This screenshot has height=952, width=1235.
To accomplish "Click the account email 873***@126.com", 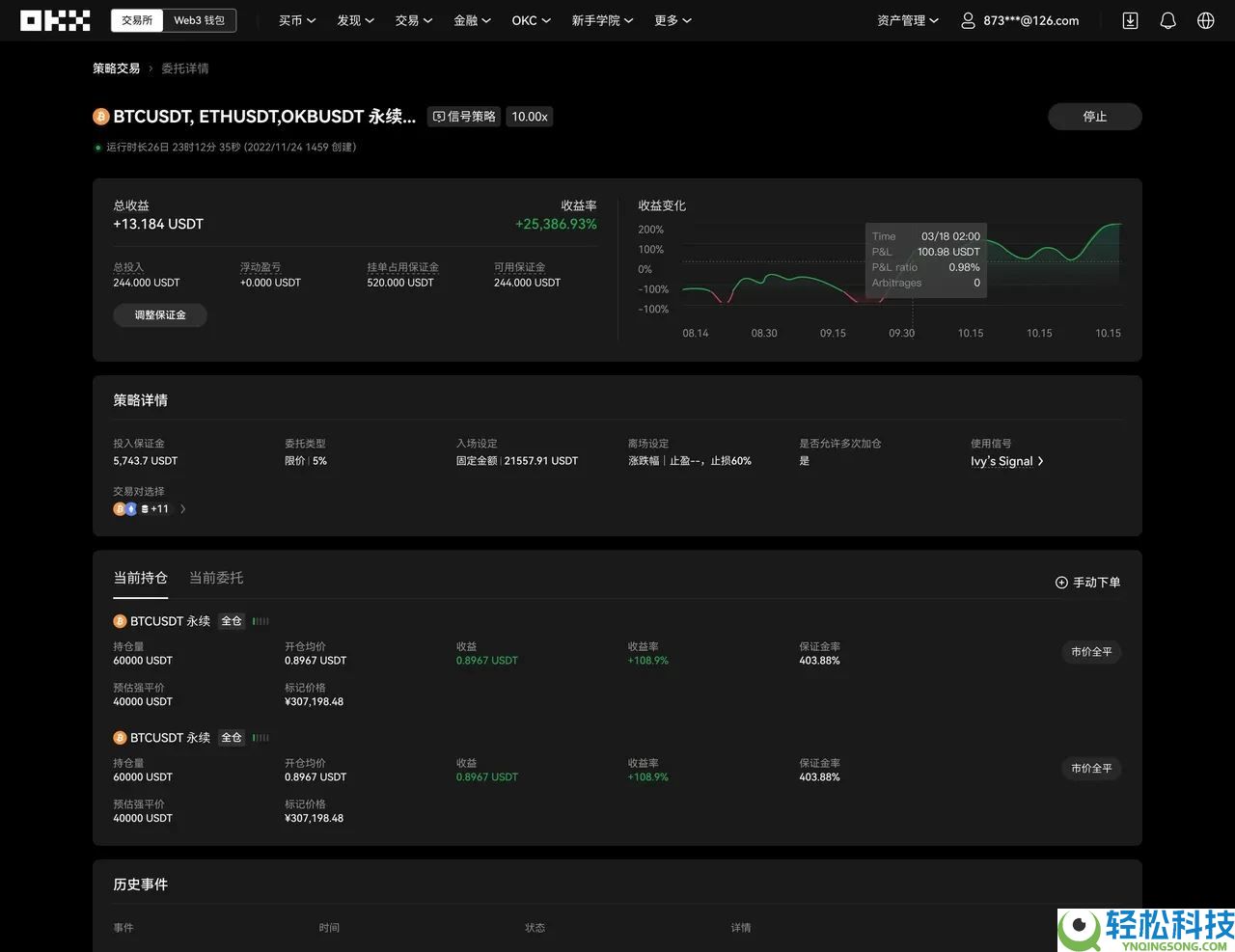I will pyautogui.click(x=1031, y=20).
